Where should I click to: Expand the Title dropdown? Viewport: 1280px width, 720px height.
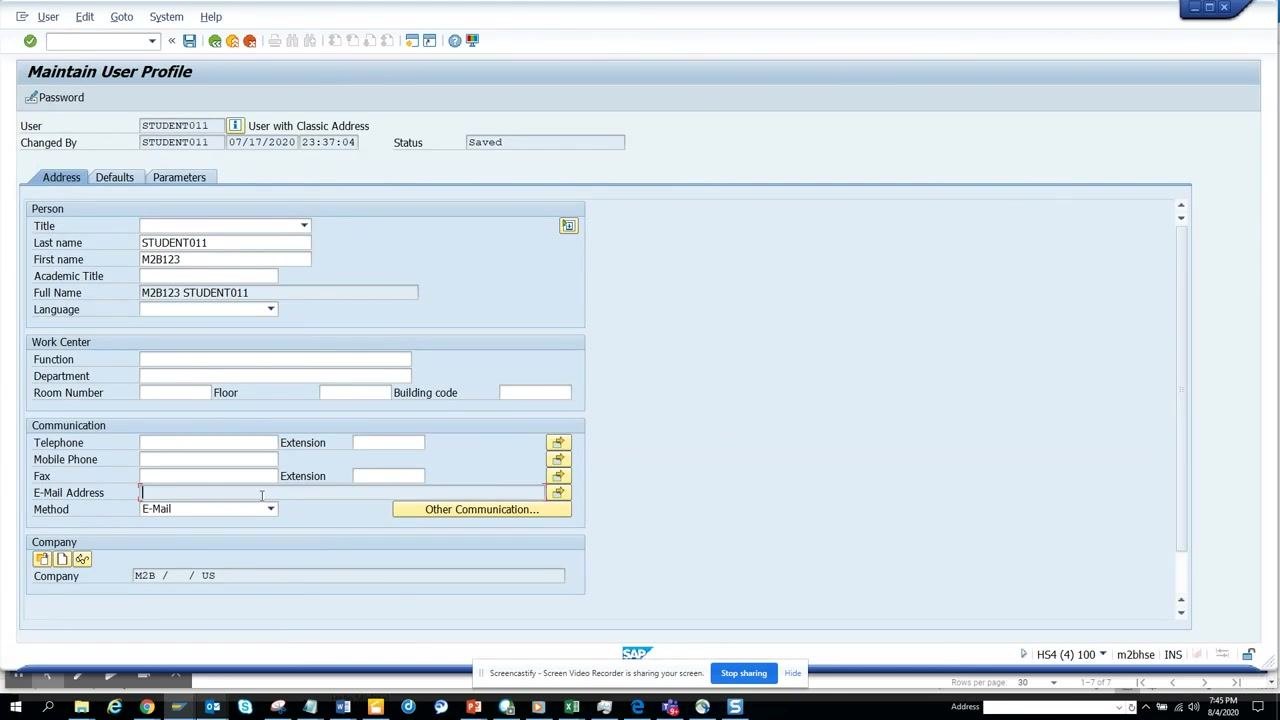click(x=304, y=226)
